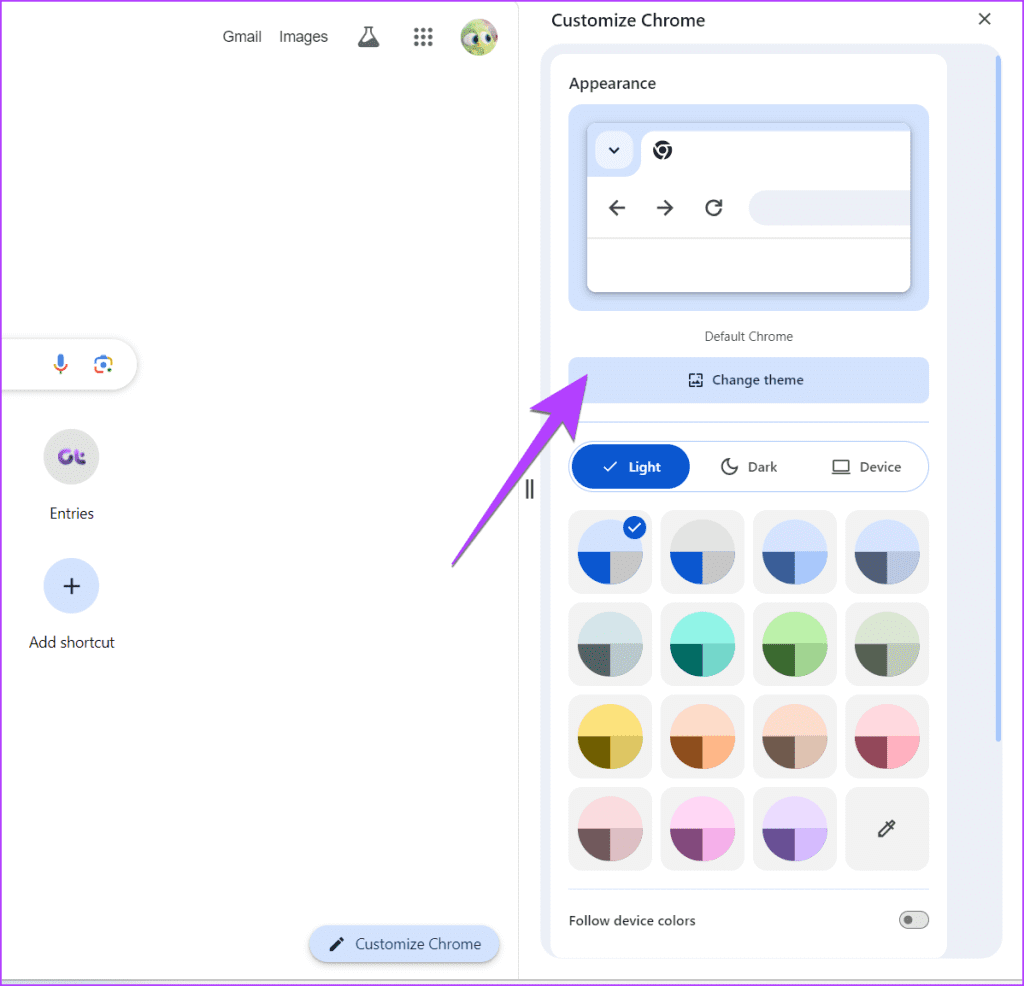The image size is (1024, 986).
Task: Select the default blue color swatch
Action: (610, 552)
